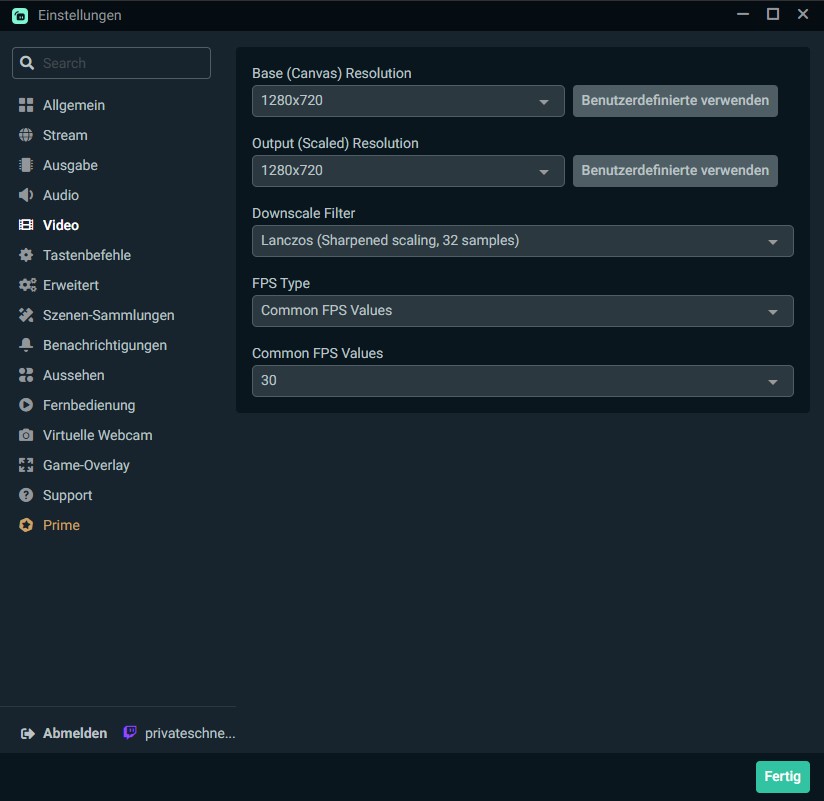This screenshot has width=824, height=801.
Task: Click Benutzerdefinierte verwenden for Base Resolution
Action: 675,101
